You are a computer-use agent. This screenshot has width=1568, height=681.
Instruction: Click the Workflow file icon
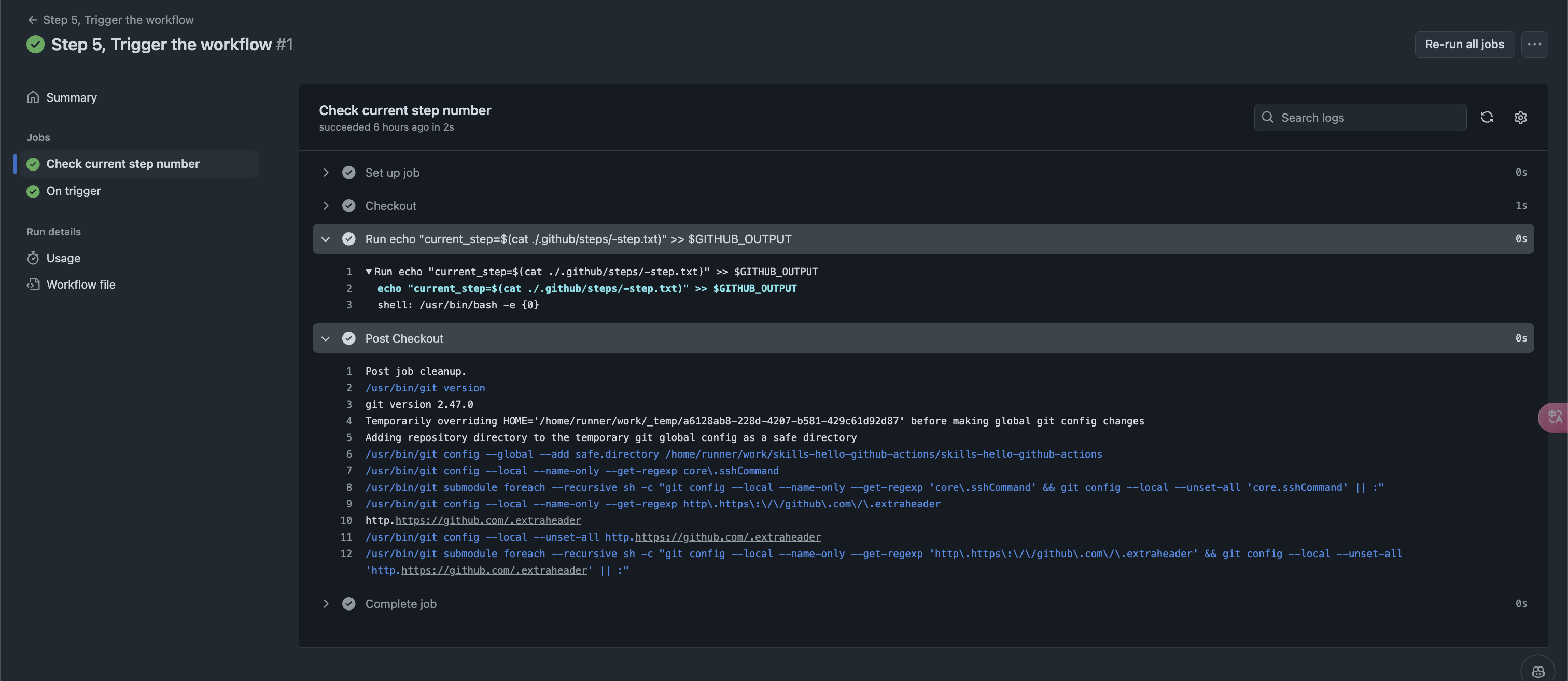click(x=33, y=285)
